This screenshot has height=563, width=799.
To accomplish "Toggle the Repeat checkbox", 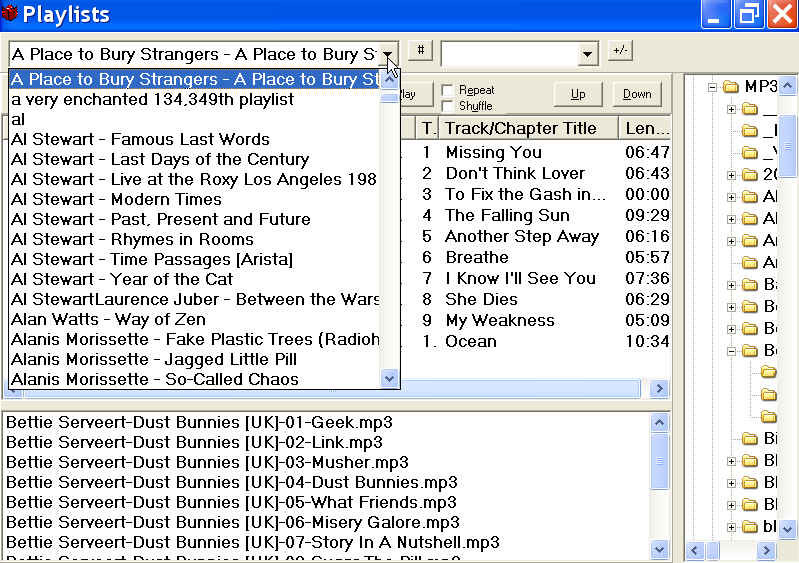I will (x=447, y=90).
